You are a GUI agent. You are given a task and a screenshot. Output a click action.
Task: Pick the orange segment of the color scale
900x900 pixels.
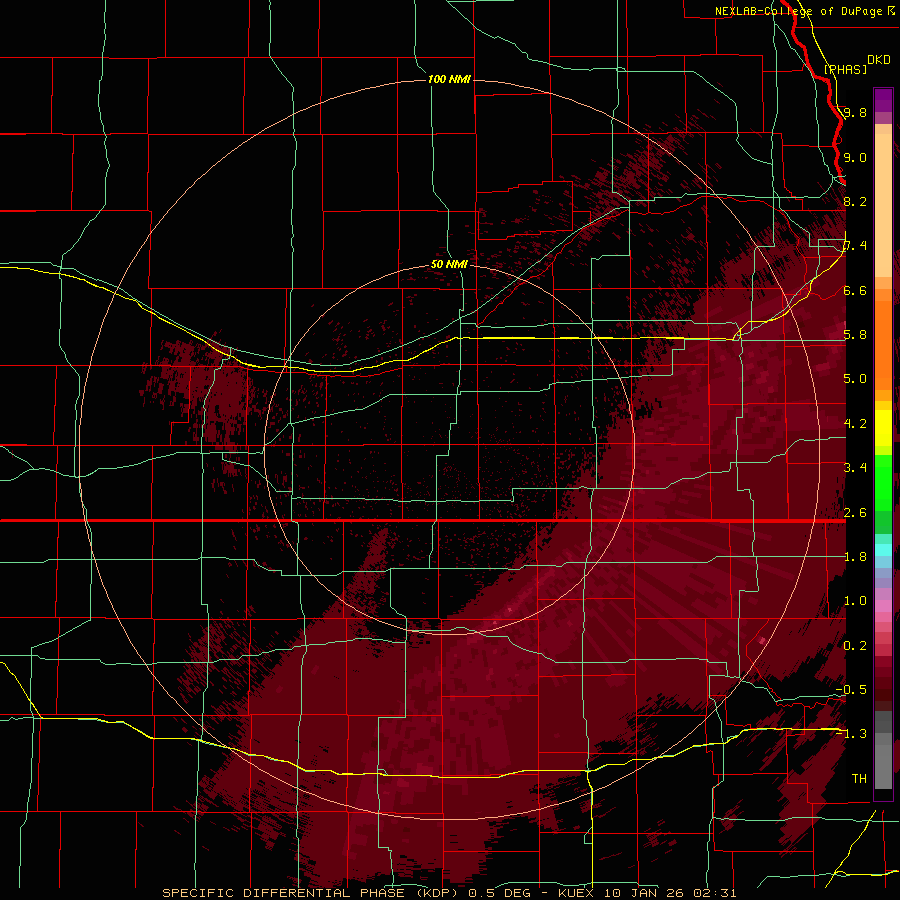click(883, 344)
